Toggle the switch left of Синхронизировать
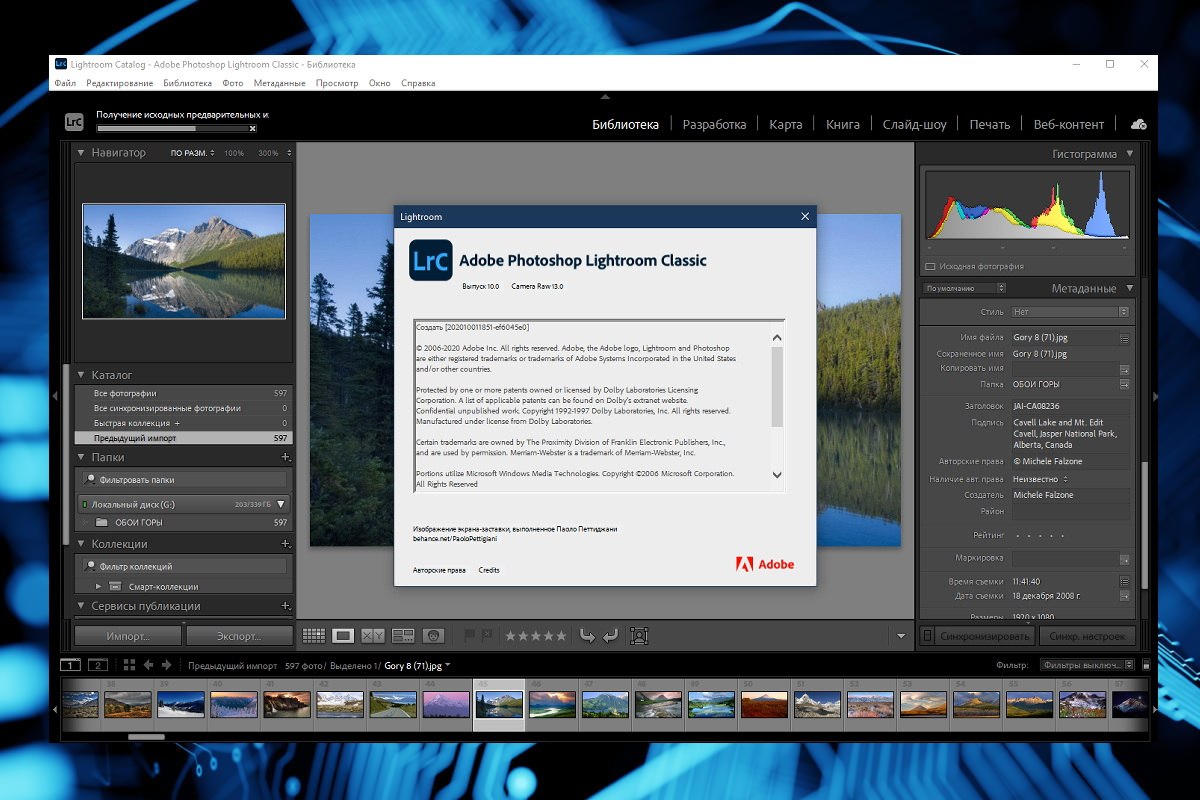Viewport: 1200px width, 800px height. point(927,636)
